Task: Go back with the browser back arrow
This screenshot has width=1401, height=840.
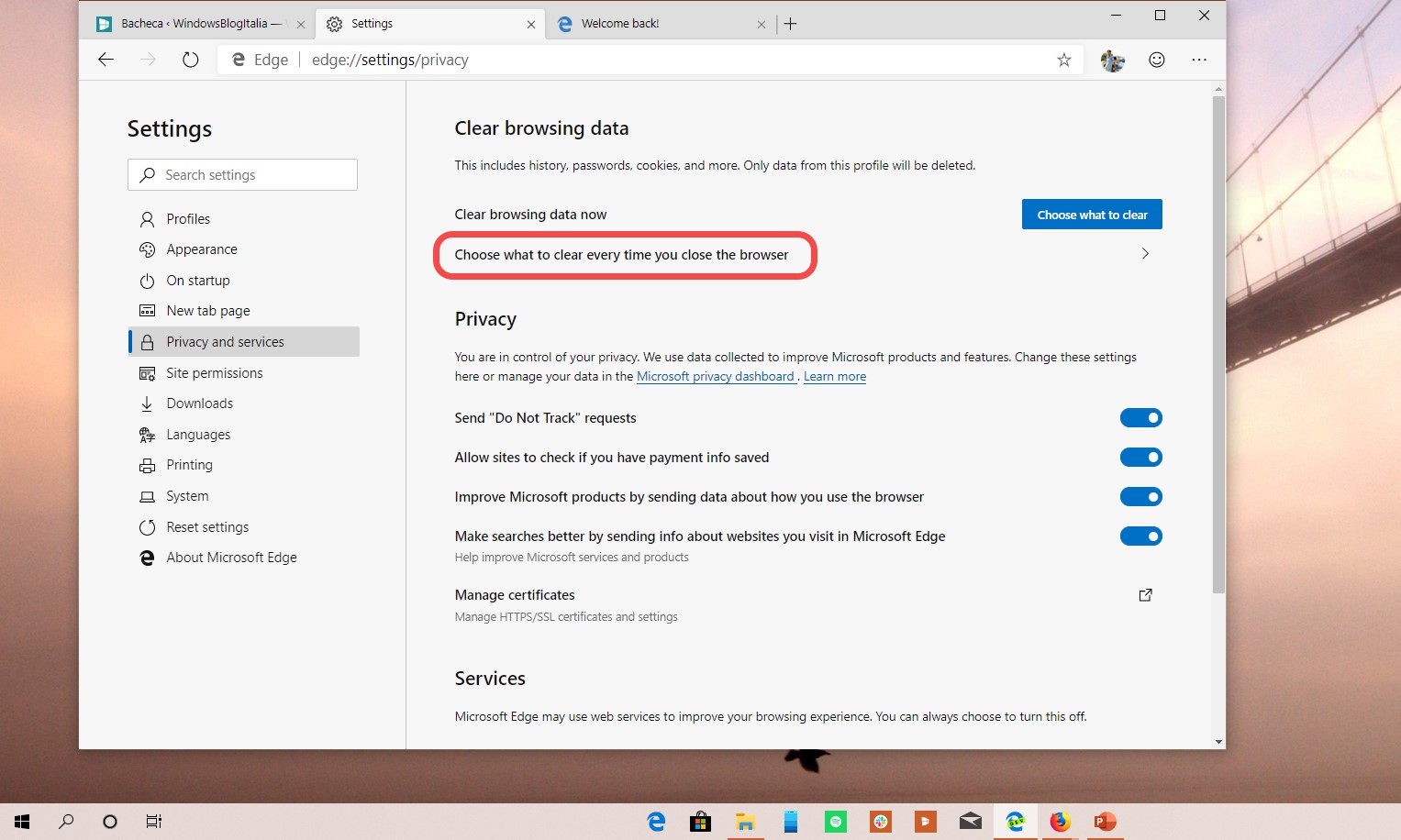Action: pos(106,60)
